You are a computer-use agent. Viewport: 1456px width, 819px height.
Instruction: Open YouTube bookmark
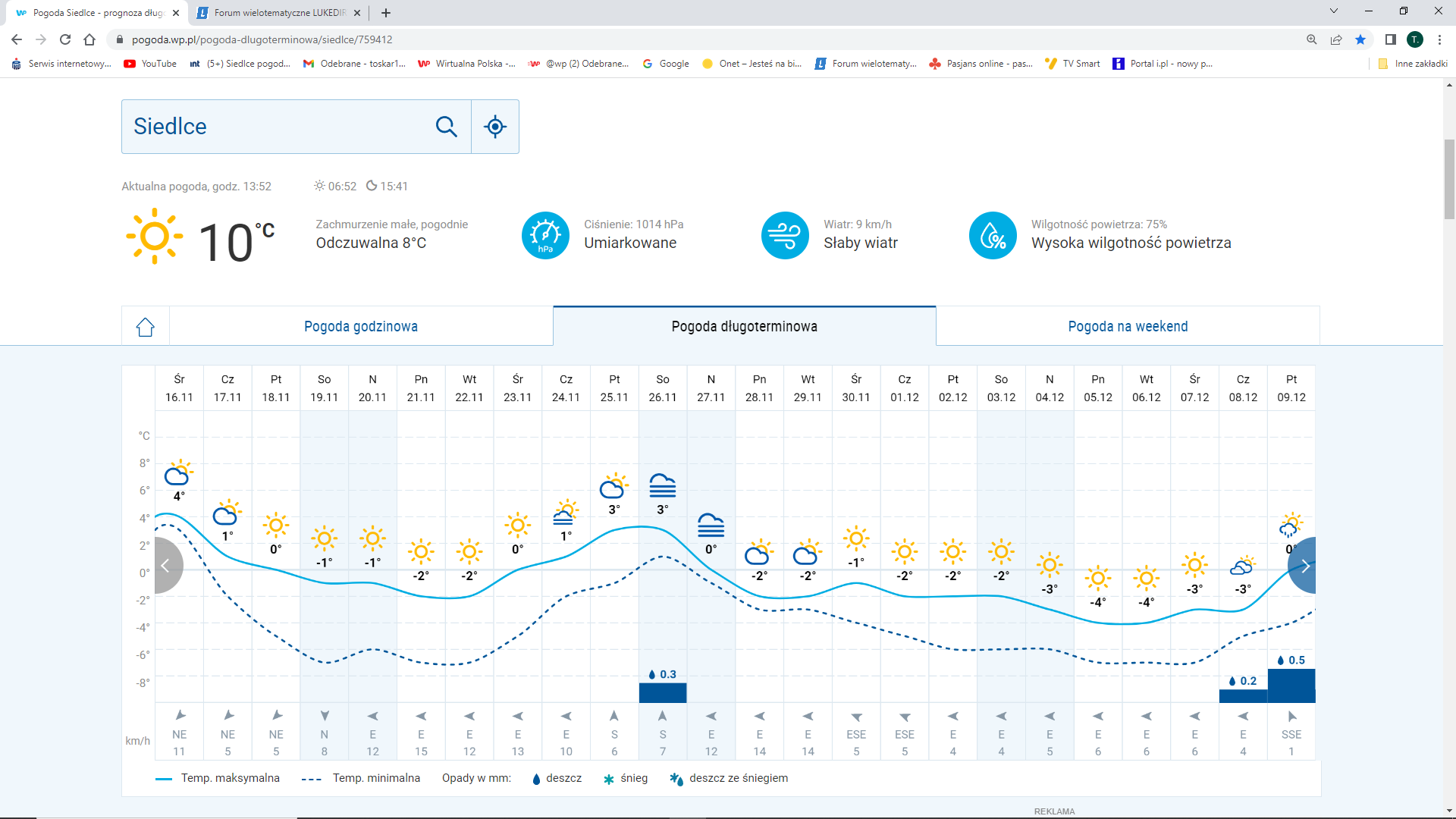[150, 64]
